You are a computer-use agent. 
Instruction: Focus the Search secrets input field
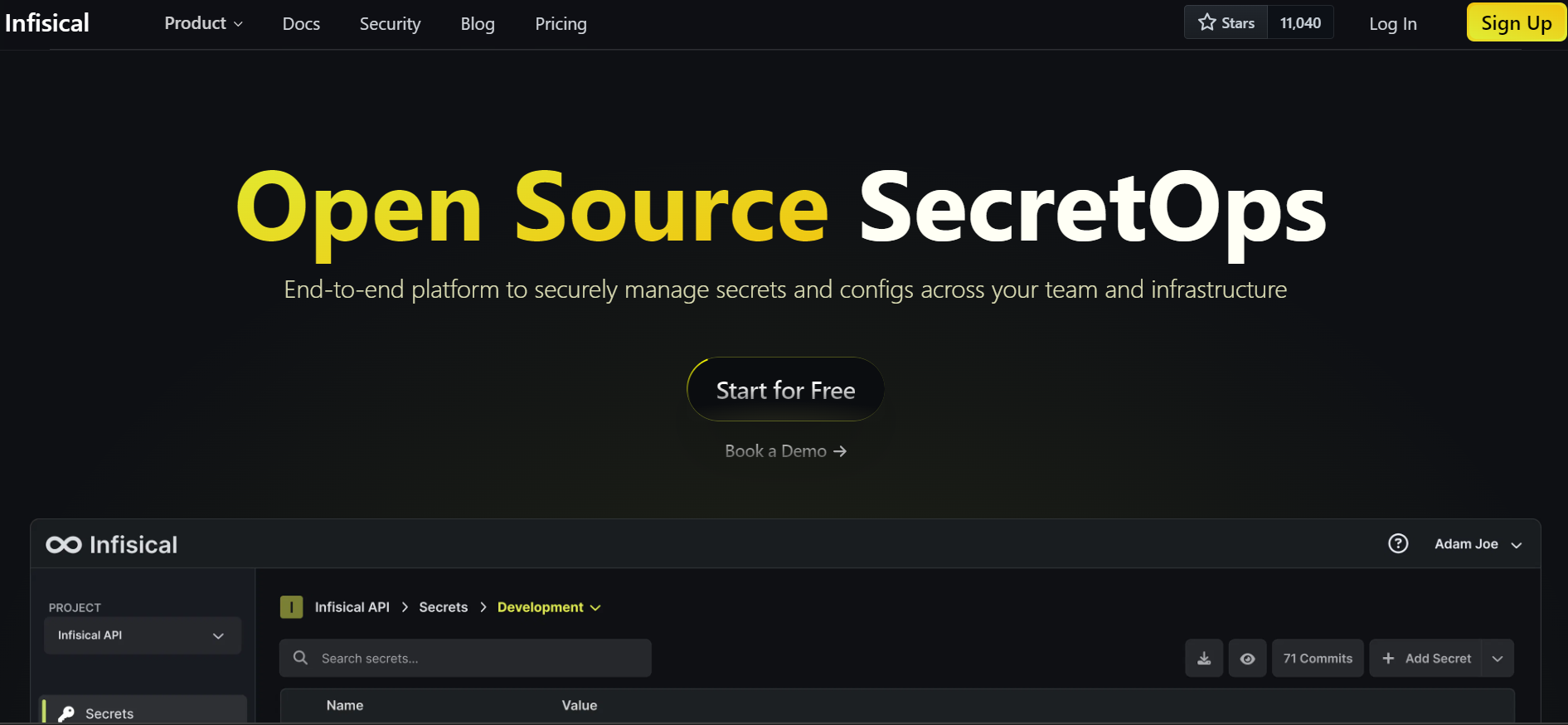[x=465, y=658]
